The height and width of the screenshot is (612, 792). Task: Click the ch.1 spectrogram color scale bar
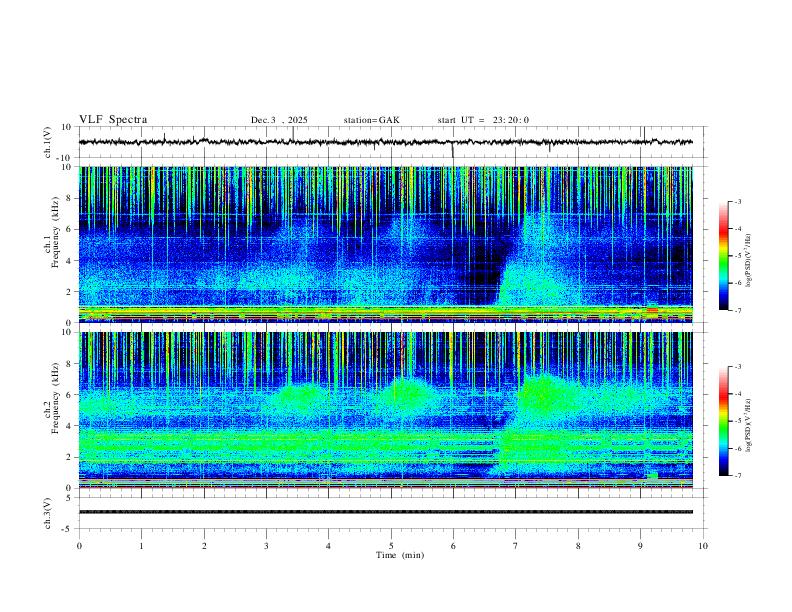(x=723, y=256)
